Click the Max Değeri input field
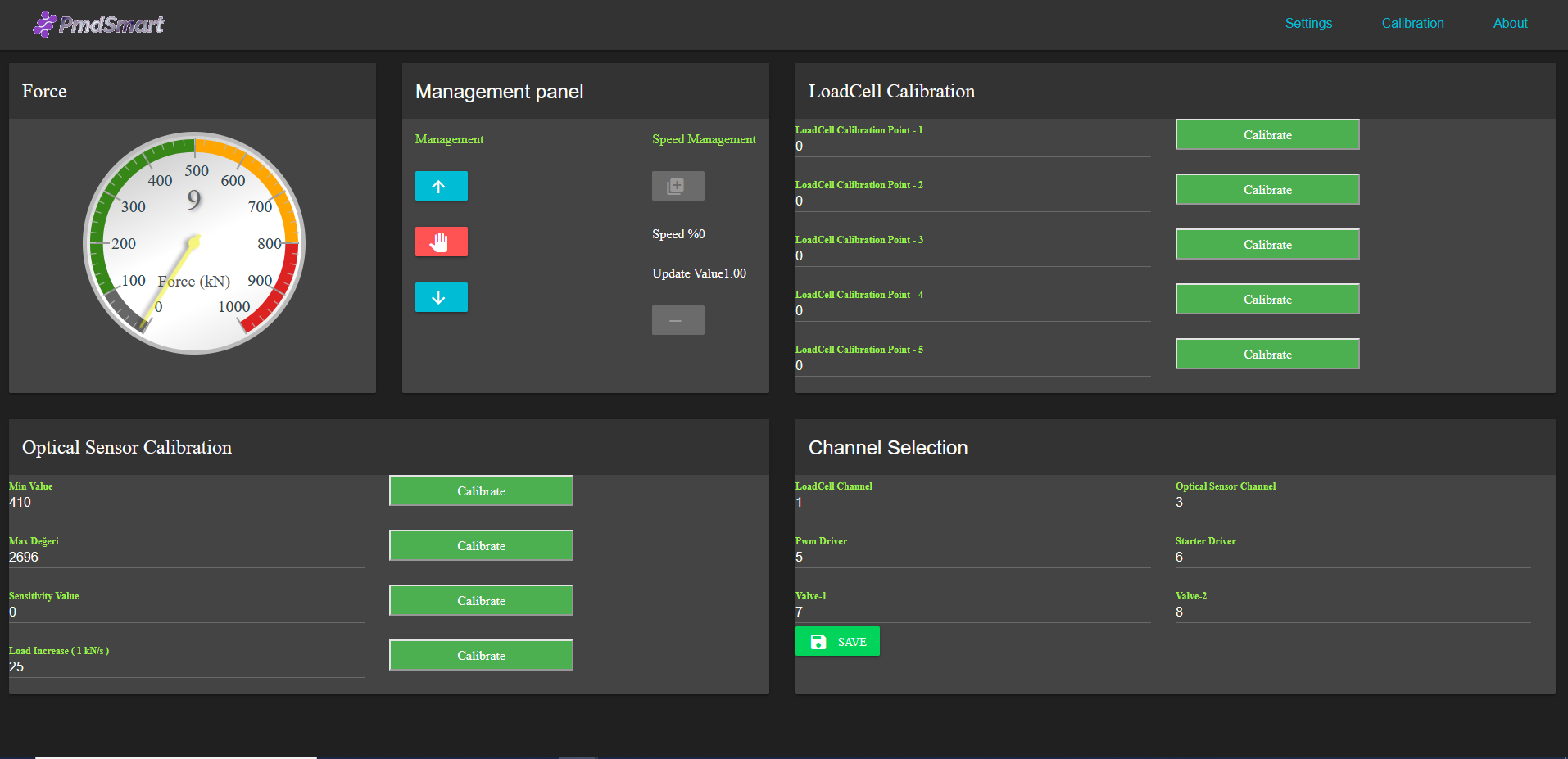The height and width of the screenshot is (759, 1568). (x=186, y=558)
